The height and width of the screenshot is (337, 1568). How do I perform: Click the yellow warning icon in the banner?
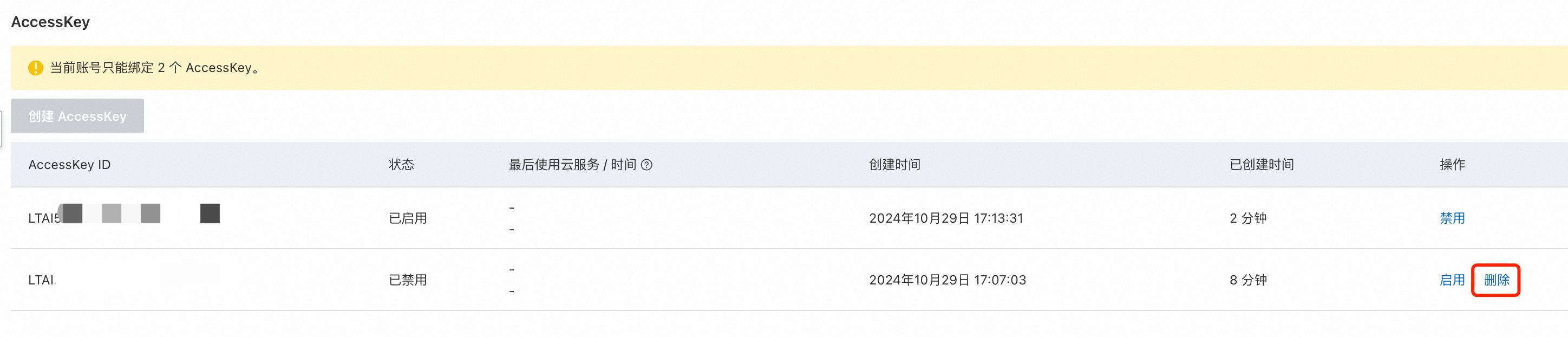click(35, 68)
